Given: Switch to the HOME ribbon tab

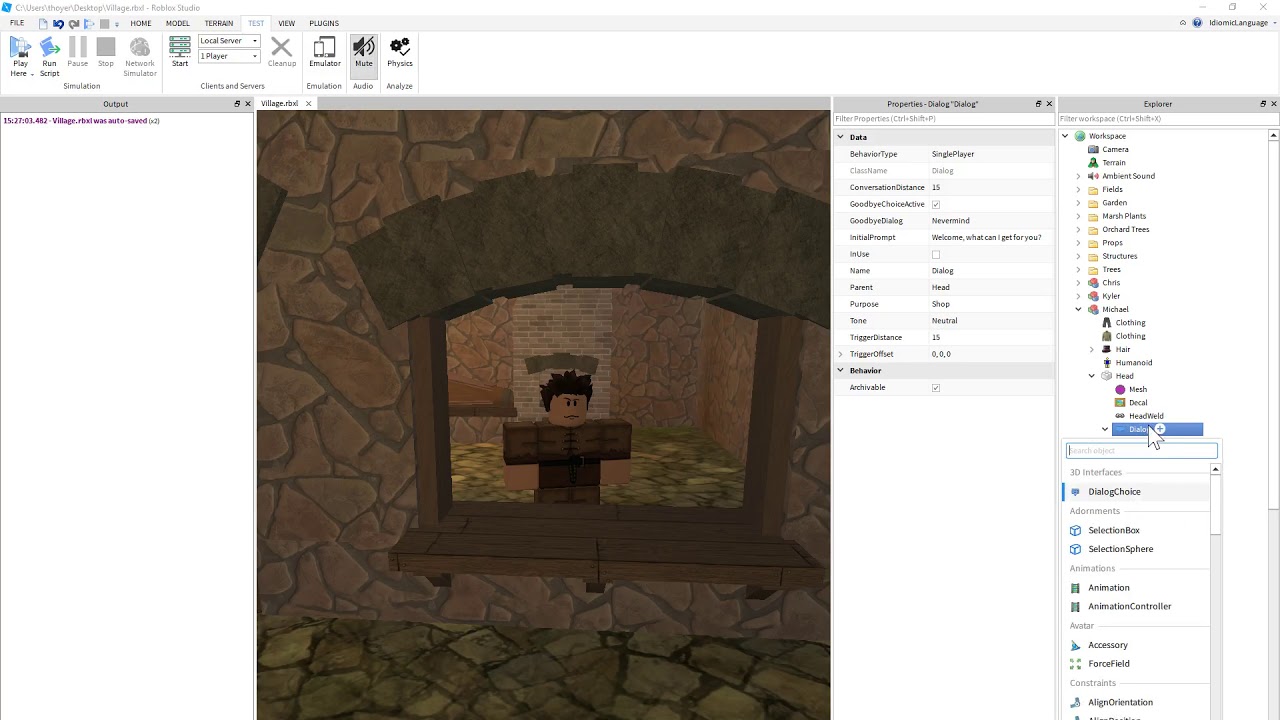Looking at the screenshot, I should [x=141, y=23].
